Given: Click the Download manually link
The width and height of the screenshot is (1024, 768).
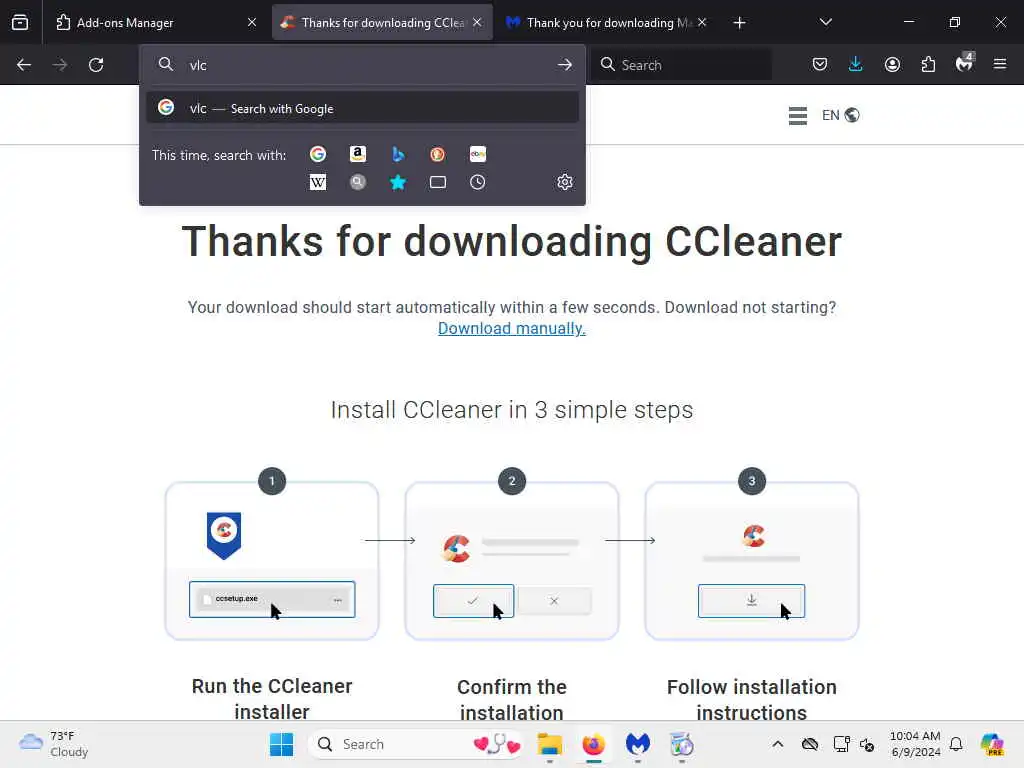Looking at the screenshot, I should [511, 328].
